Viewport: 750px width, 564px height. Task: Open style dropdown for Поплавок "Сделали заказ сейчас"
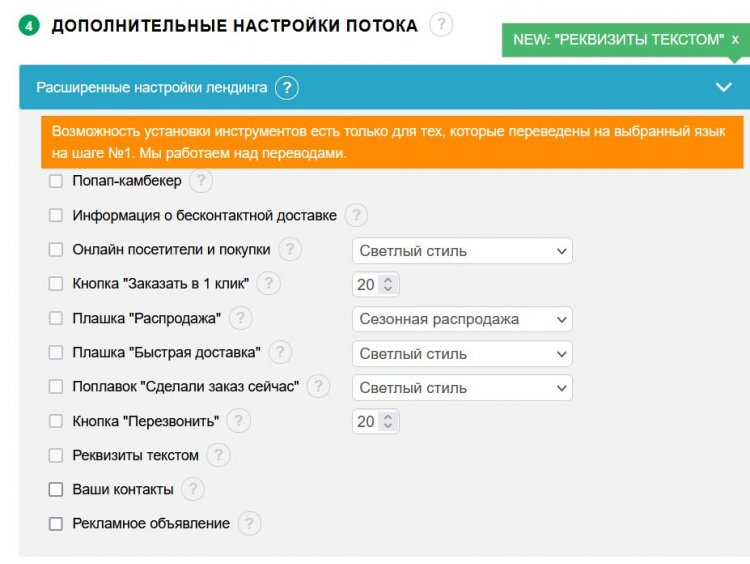coord(462,387)
